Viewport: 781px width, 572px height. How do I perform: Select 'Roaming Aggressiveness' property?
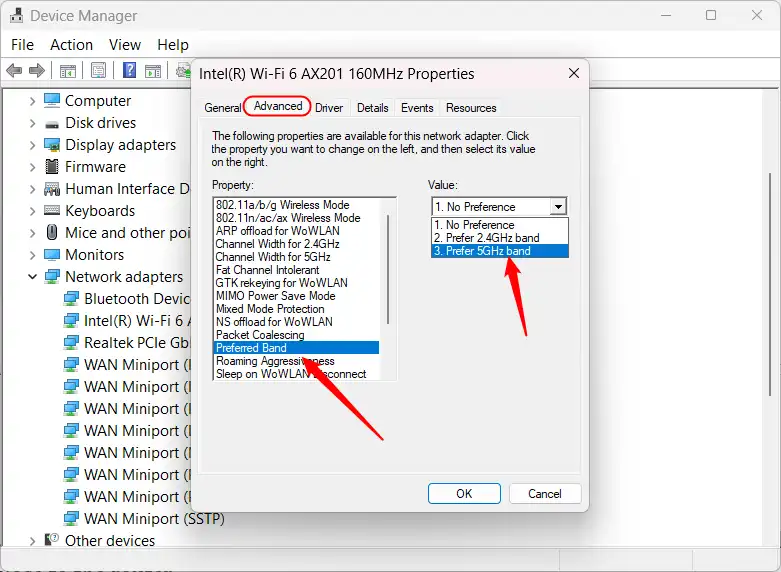(297, 360)
